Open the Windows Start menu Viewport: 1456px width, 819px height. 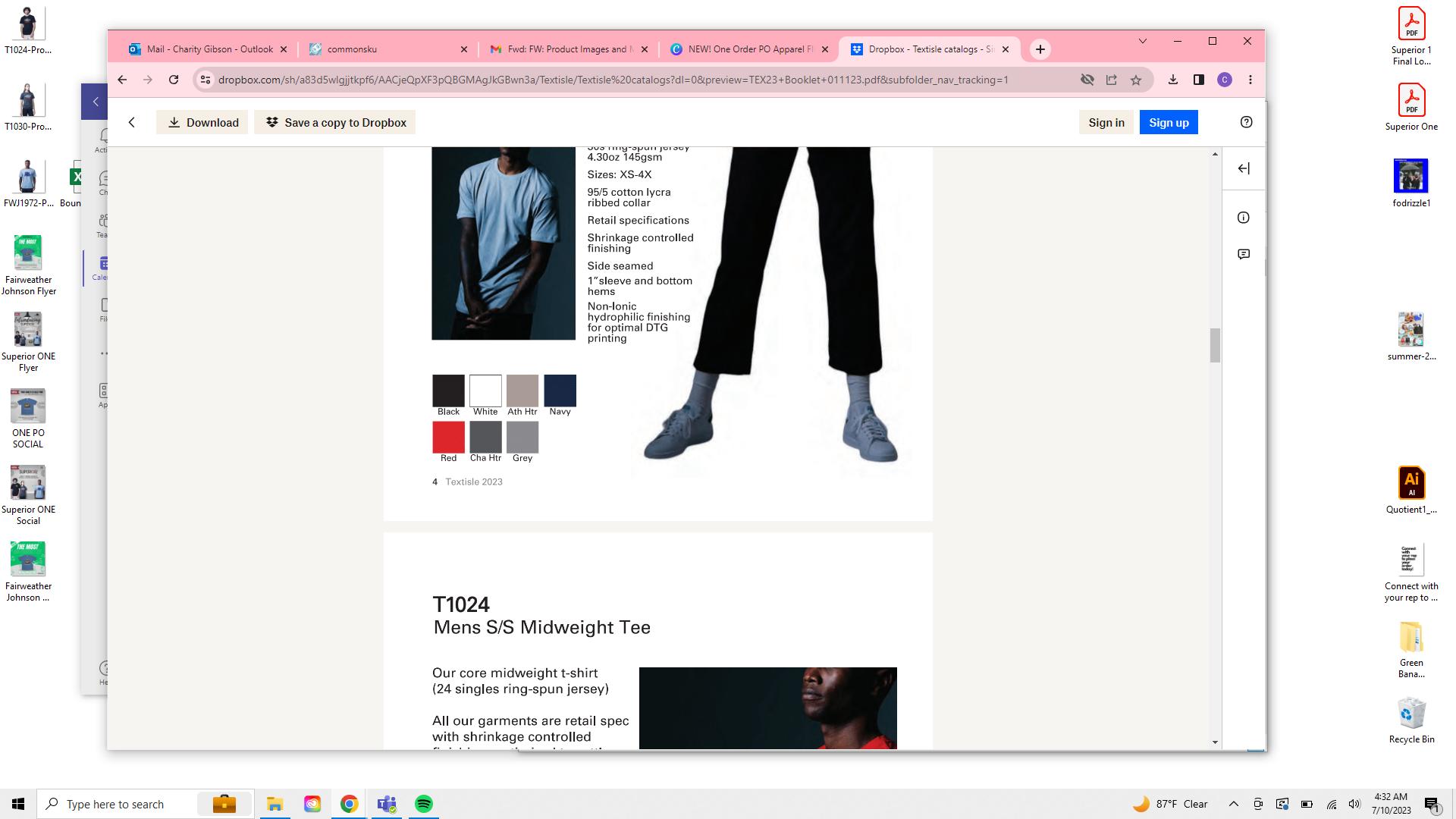[x=18, y=804]
